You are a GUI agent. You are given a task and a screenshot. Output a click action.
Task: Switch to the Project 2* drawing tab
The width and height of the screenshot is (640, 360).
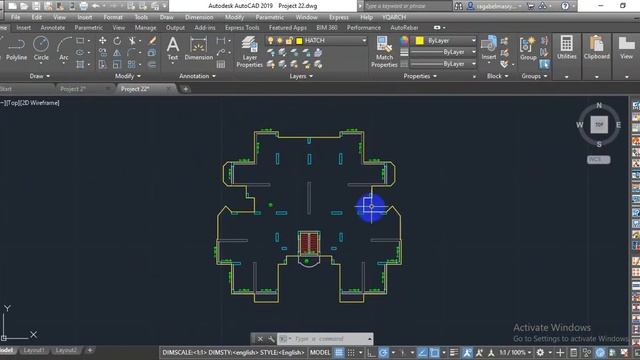[73, 89]
